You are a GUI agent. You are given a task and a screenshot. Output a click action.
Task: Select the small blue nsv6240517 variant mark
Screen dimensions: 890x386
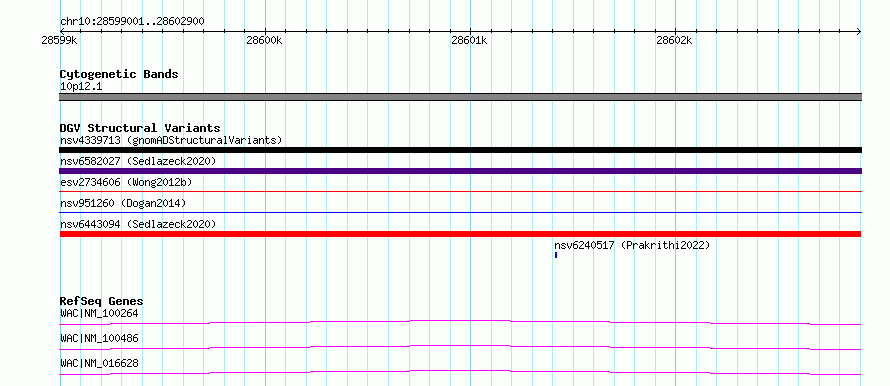556,255
